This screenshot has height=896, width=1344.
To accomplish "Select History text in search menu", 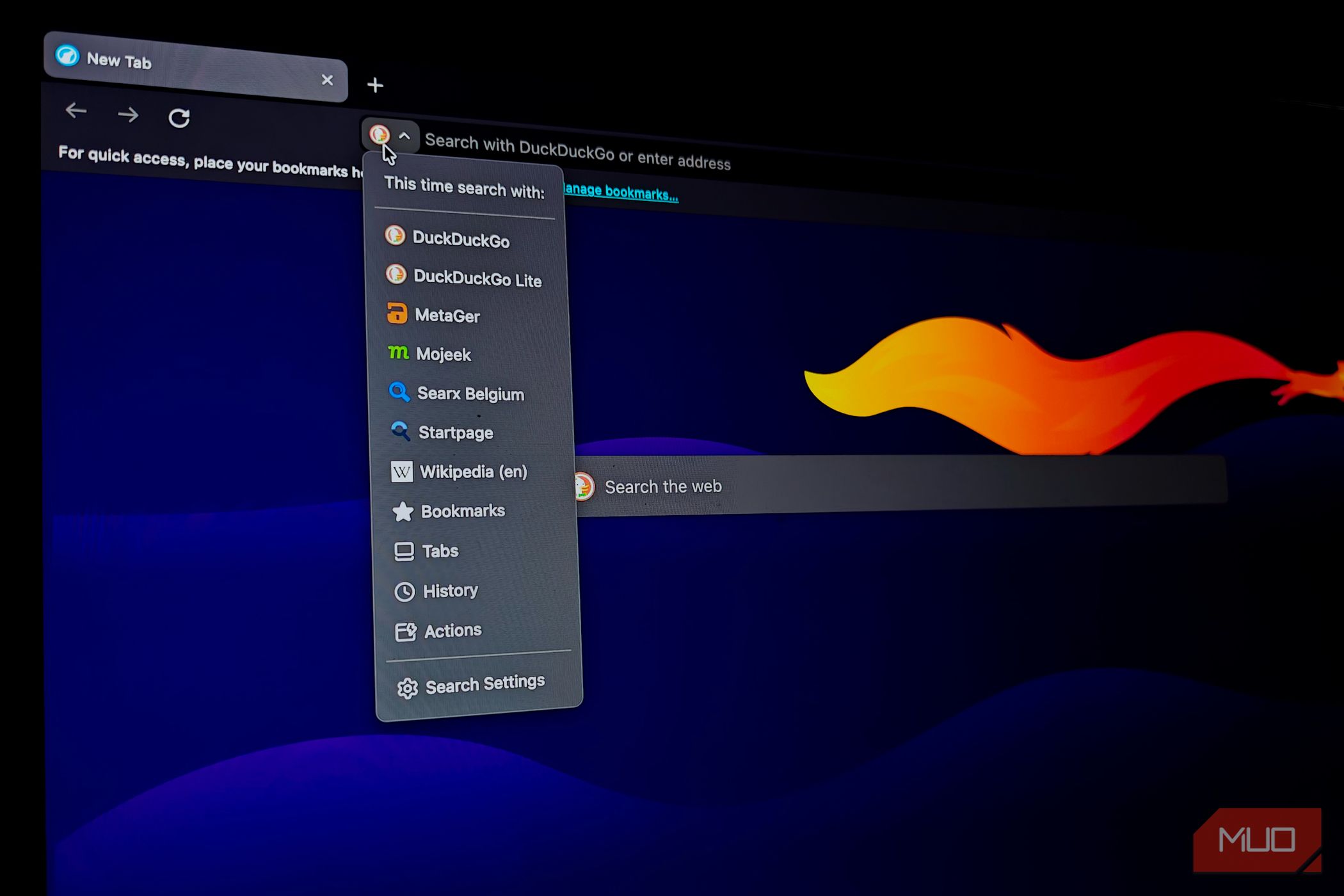I will [x=451, y=590].
